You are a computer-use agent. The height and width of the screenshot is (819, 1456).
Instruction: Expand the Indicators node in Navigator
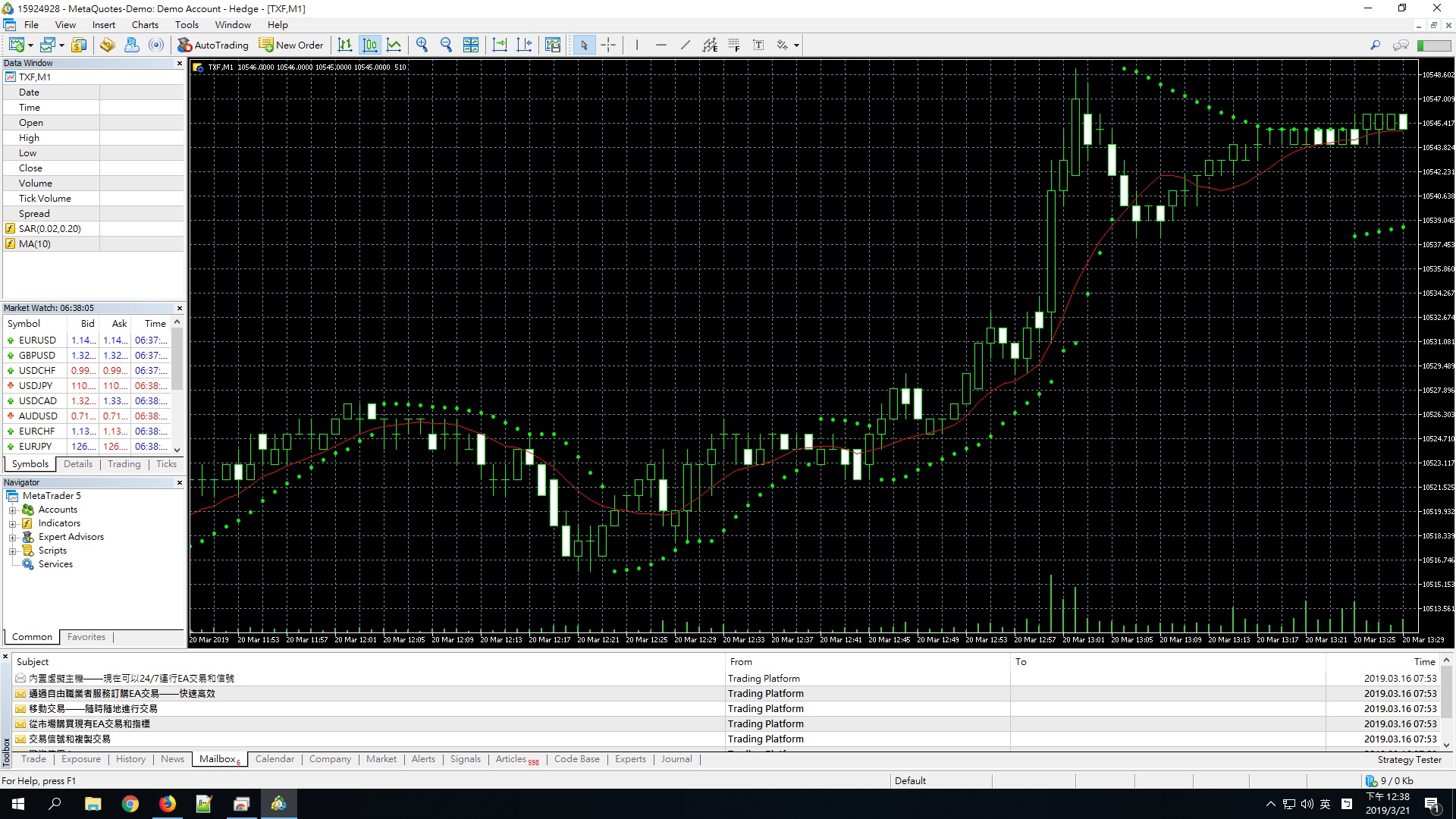[12, 523]
